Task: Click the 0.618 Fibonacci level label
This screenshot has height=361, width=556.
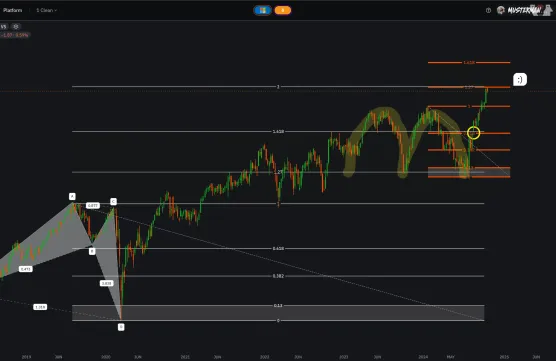Action: click(x=278, y=249)
